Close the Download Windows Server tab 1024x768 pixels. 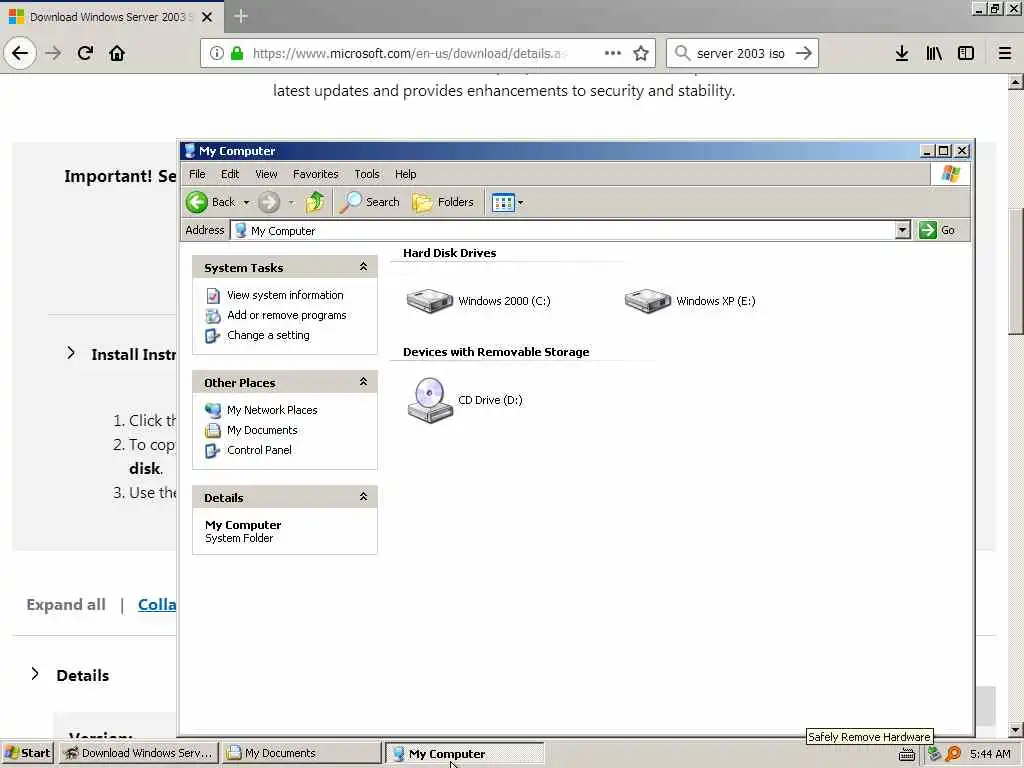pos(207,17)
